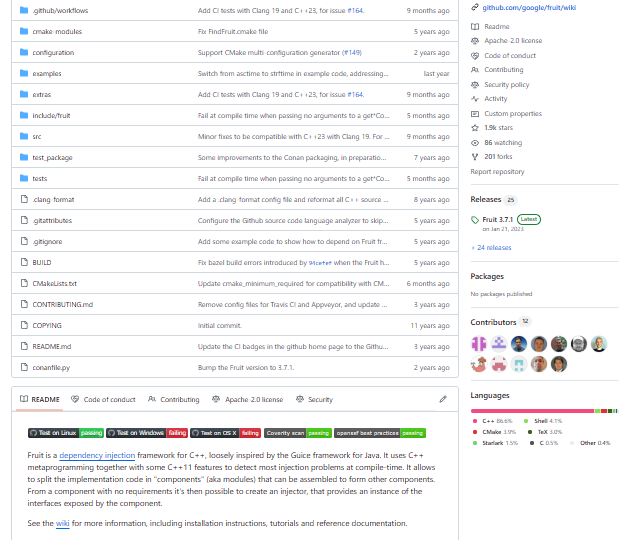
Task: Select the Security tab
Action: pyautogui.click(x=314, y=400)
